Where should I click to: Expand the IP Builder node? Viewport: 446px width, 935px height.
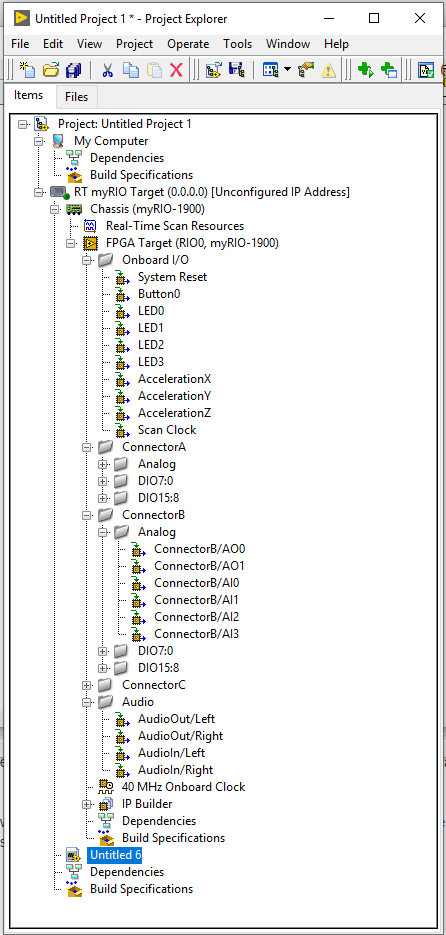tap(87, 804)
